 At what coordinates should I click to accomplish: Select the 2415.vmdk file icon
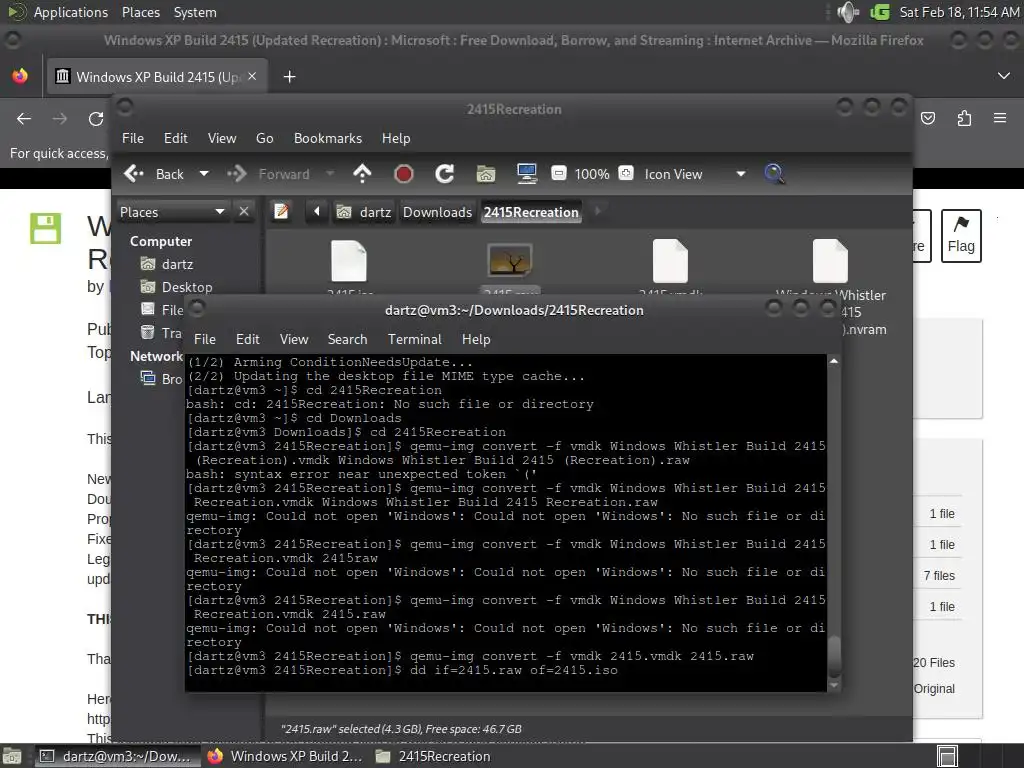[x=671, y=261]
